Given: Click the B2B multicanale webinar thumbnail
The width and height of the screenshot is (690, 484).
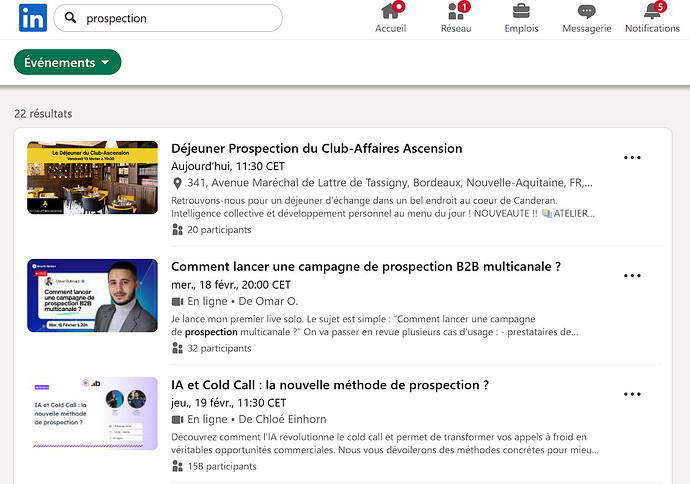Looking at the screenshot, I should point(92,296).
